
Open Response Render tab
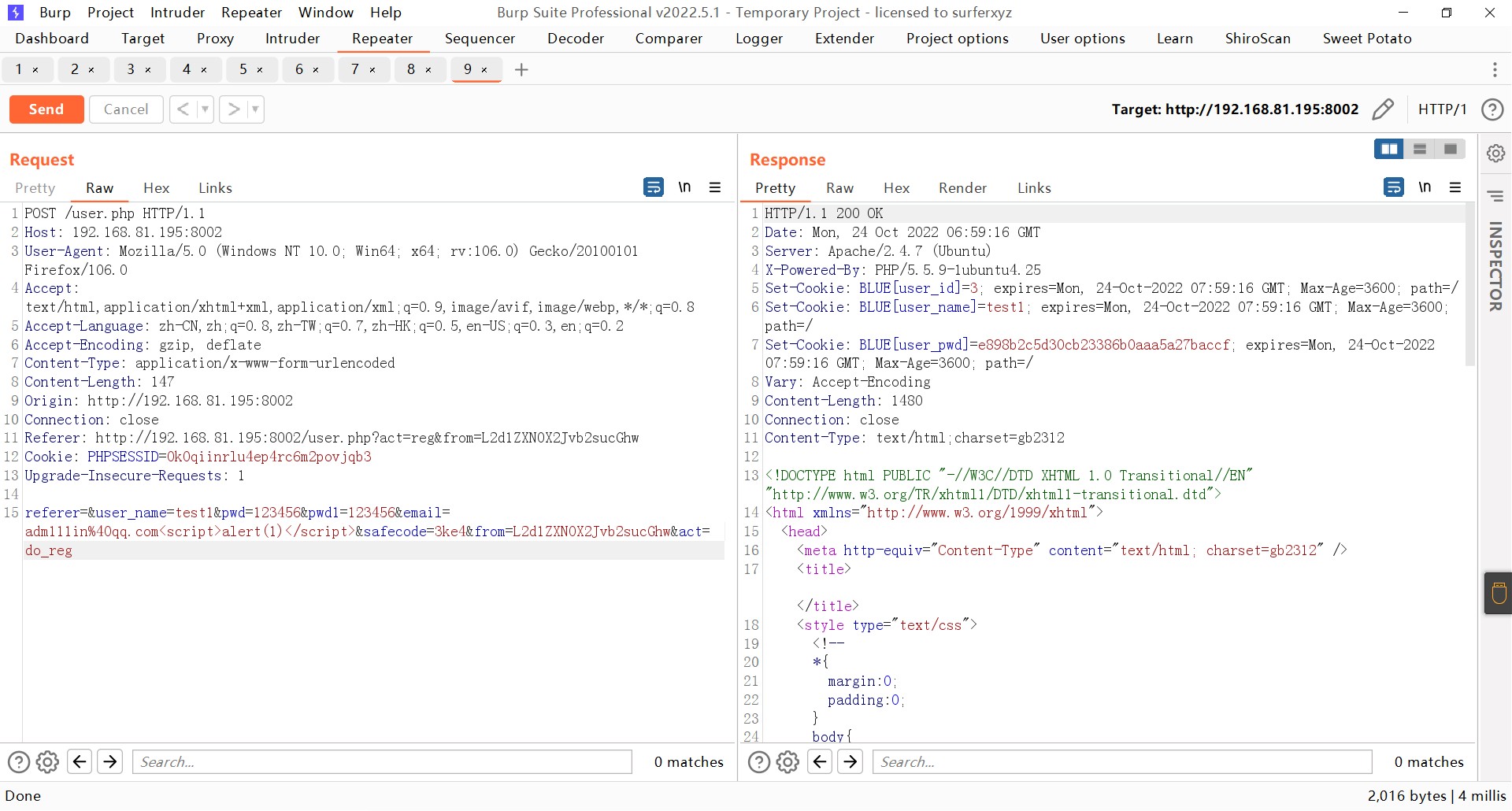pos(962,188)
